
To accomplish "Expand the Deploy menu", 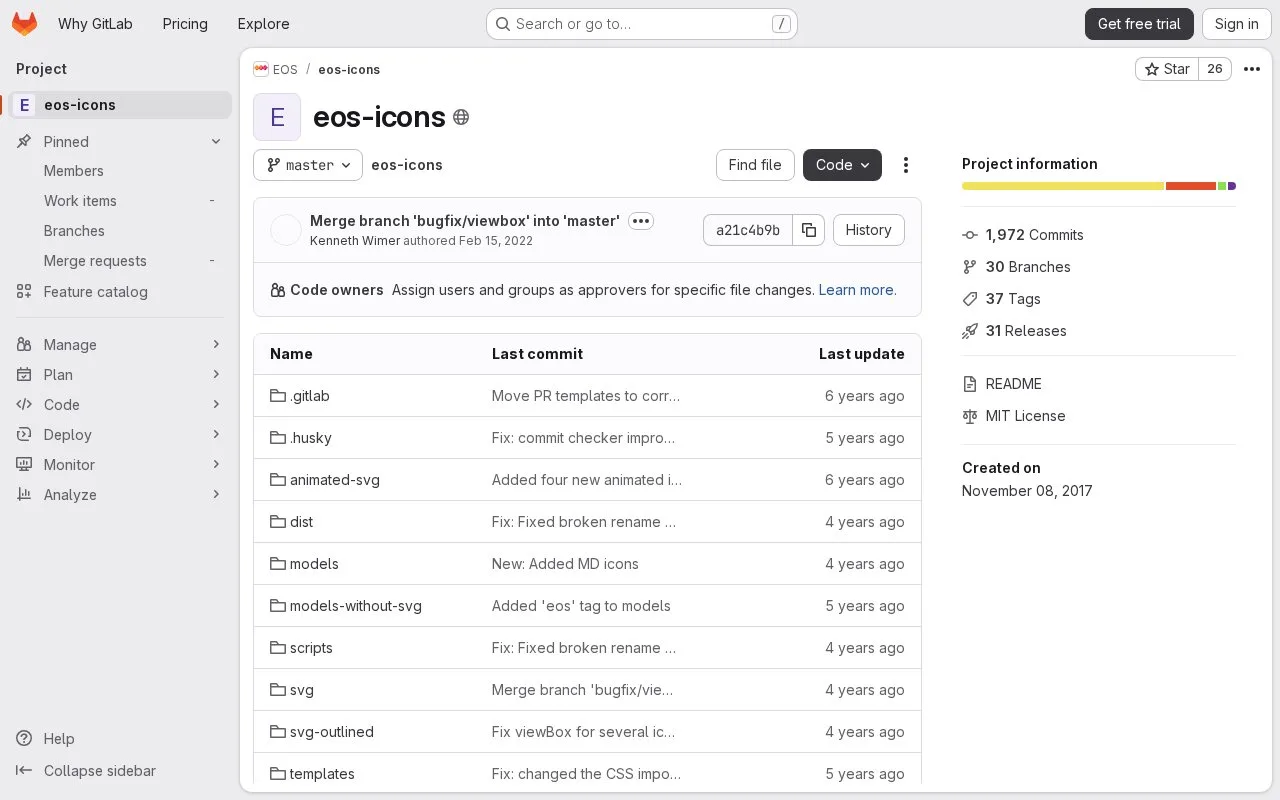I will click(120, 435).
